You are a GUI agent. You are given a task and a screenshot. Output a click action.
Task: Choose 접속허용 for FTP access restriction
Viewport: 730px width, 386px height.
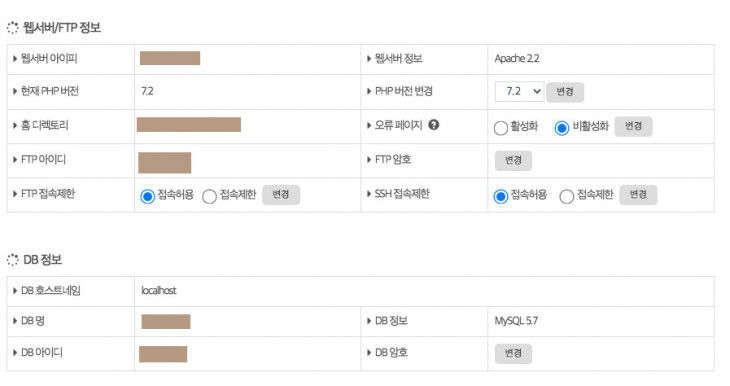click(147, 196)
